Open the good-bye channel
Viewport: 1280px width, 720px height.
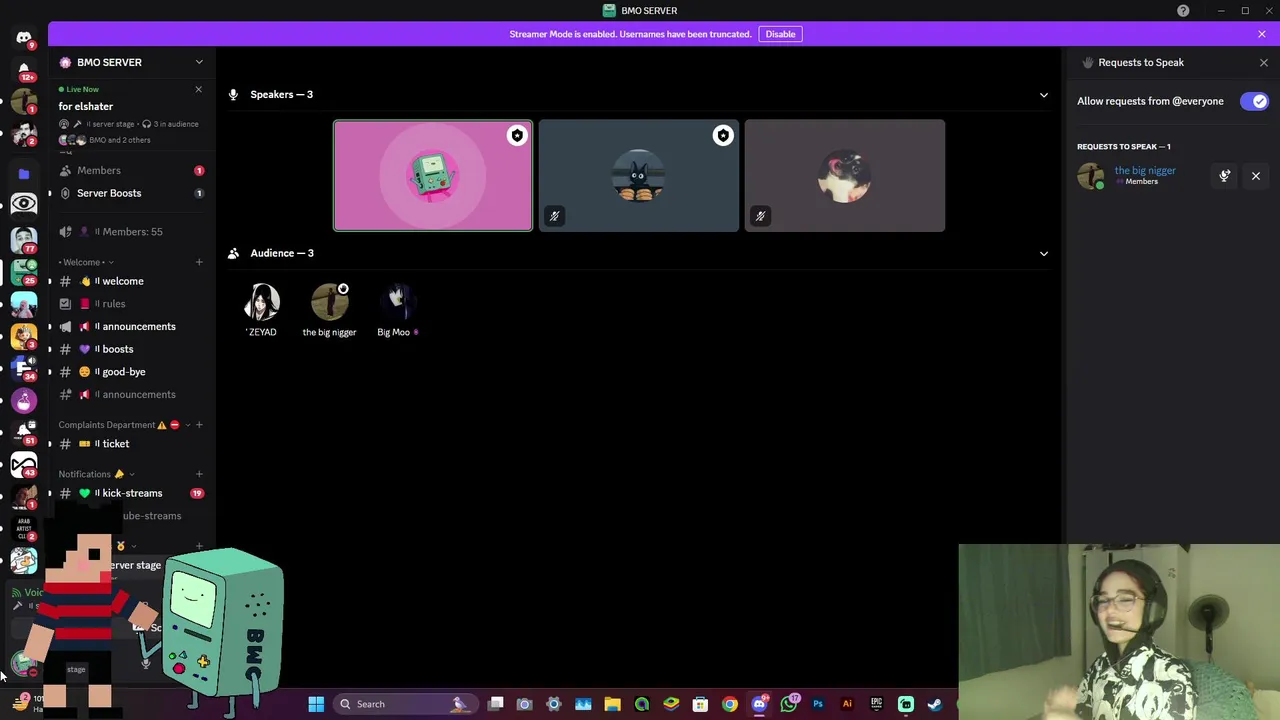tap(131, 372)
